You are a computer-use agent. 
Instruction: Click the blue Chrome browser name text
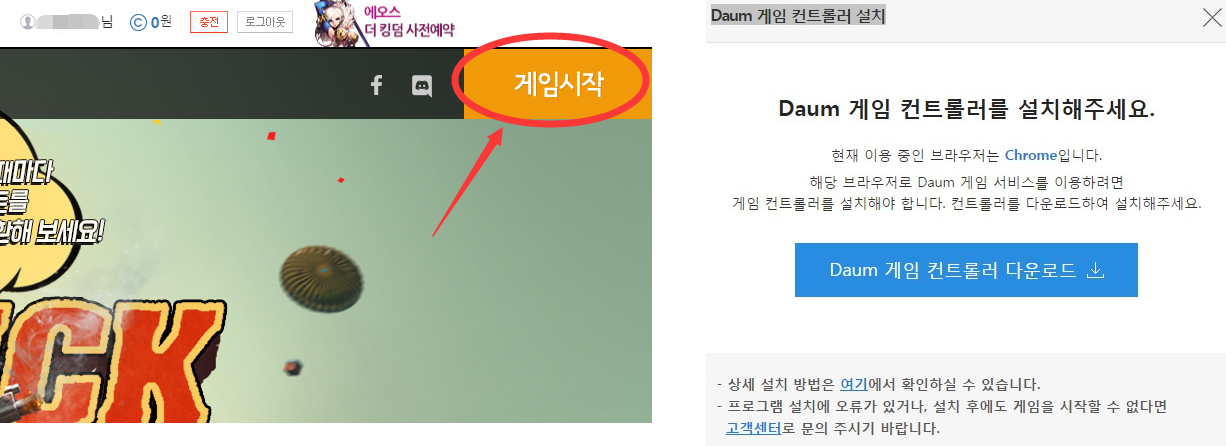coord(1031,155)
